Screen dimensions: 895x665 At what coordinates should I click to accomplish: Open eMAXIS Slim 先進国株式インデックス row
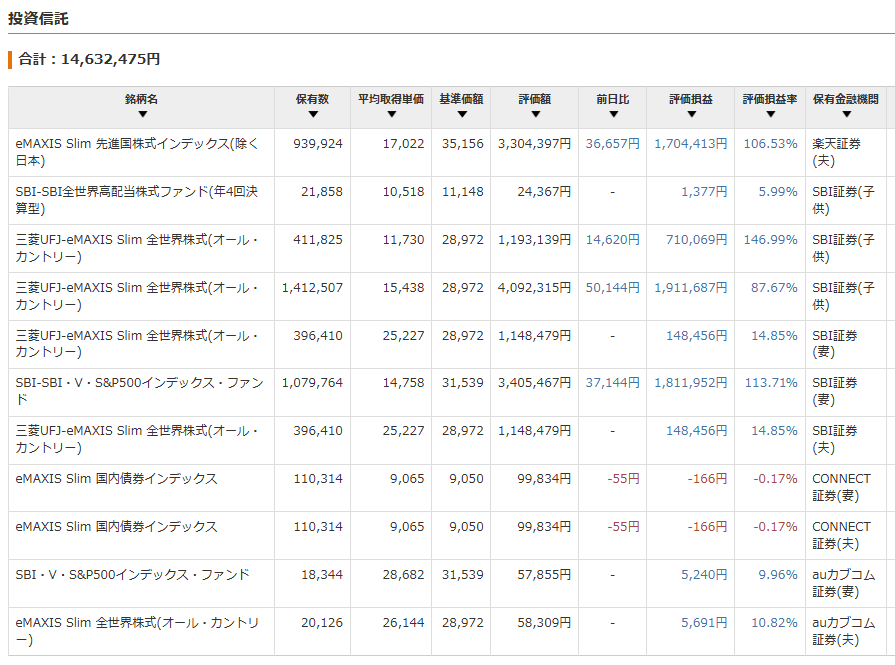point(447,152)
